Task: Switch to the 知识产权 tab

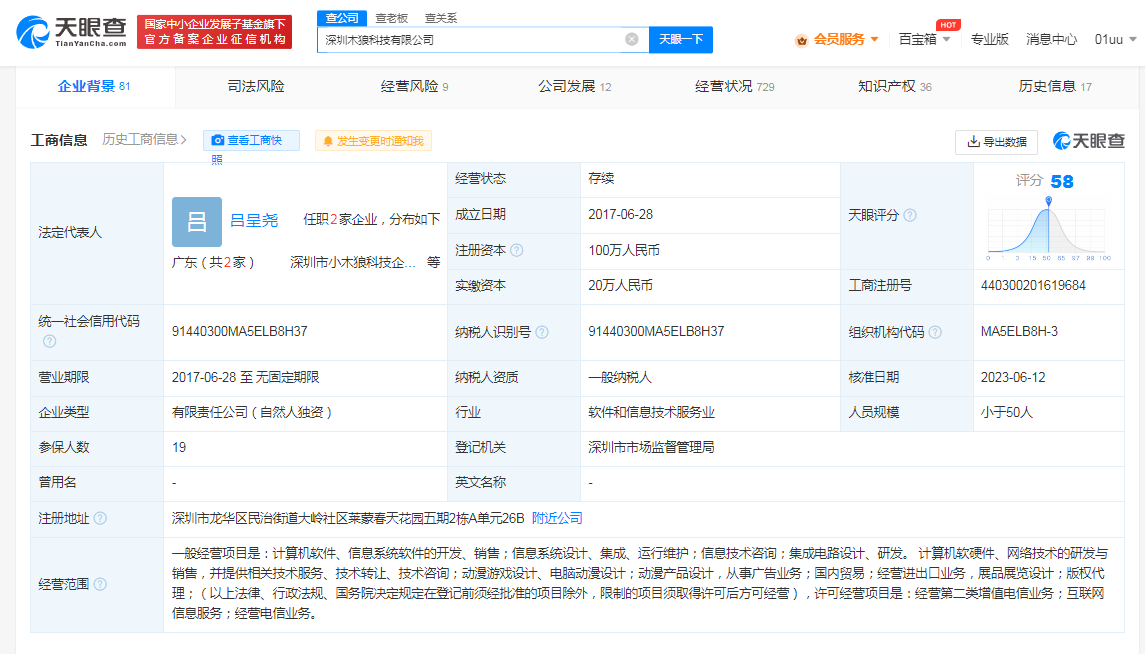Action: coord(894,87)
